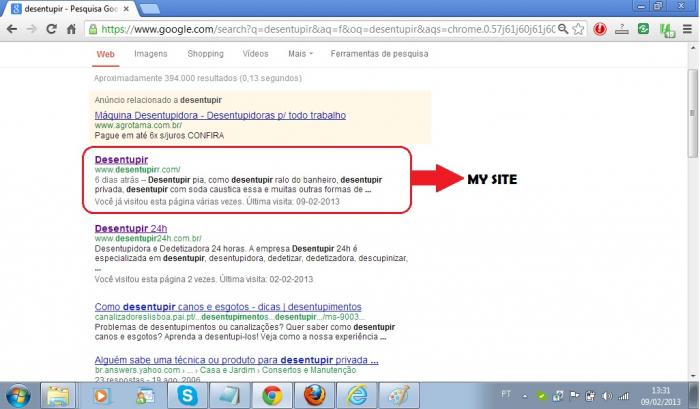Click the www.agrotama.com.br ad URL
Viewport: 700px width, 409px height.
[x=138, y=125]
